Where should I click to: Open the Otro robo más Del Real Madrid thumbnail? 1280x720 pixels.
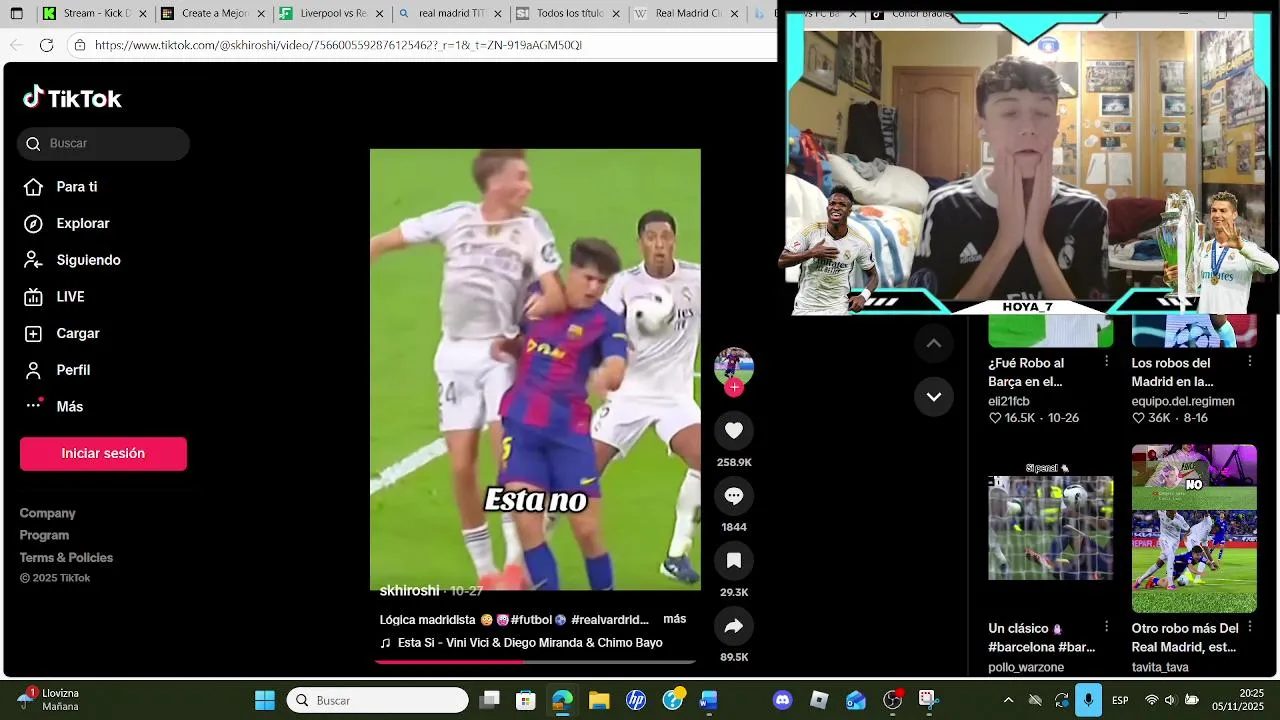pyautogui.click(x=1194, y=528)
